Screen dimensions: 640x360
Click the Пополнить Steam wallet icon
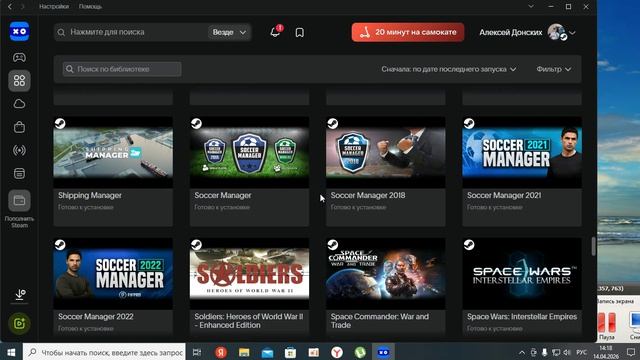(19, 200)
